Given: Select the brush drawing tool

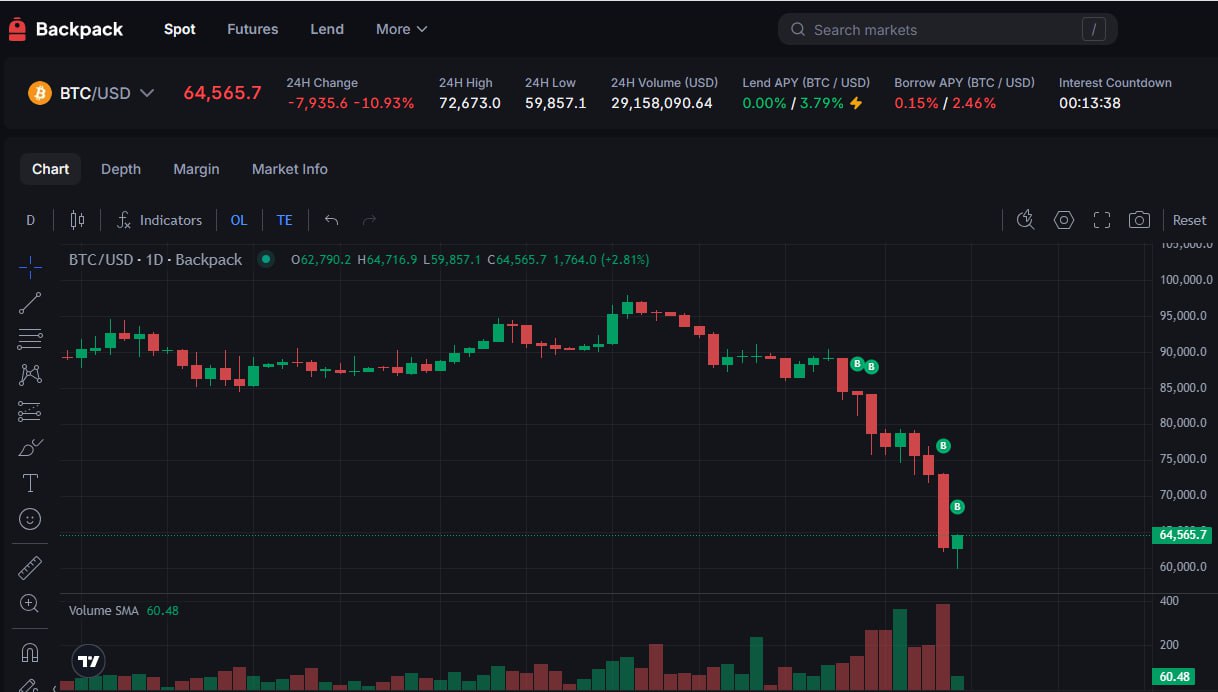Looking at the screenshot, I should (30, 447).
